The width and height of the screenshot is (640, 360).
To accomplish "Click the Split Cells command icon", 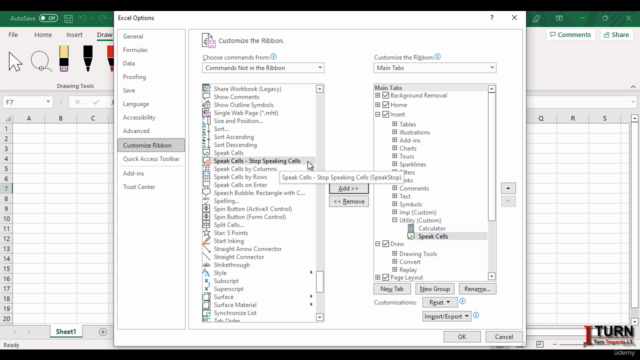I will tap(207, 225).
